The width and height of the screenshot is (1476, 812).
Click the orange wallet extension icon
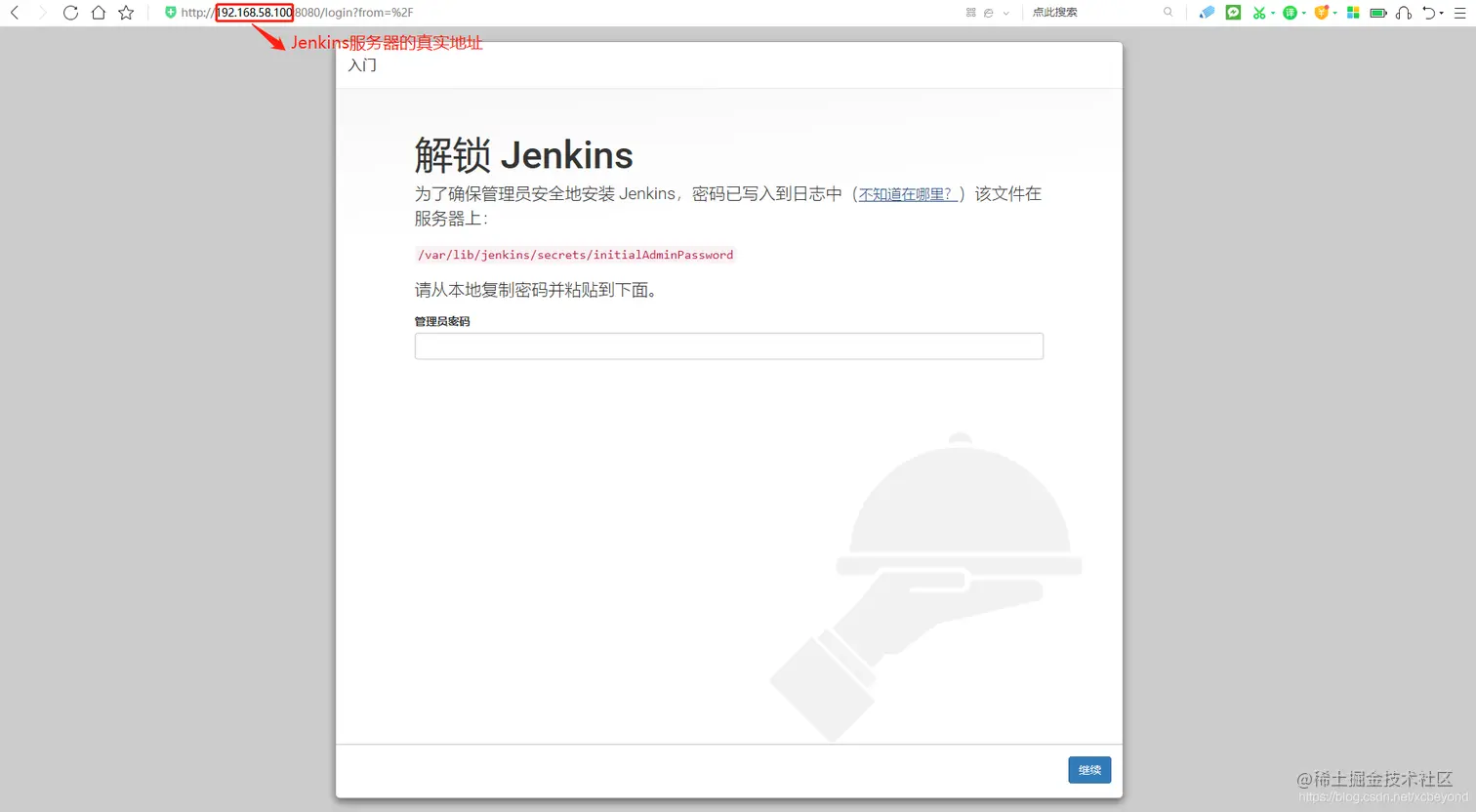click(x=1322, y=13)
